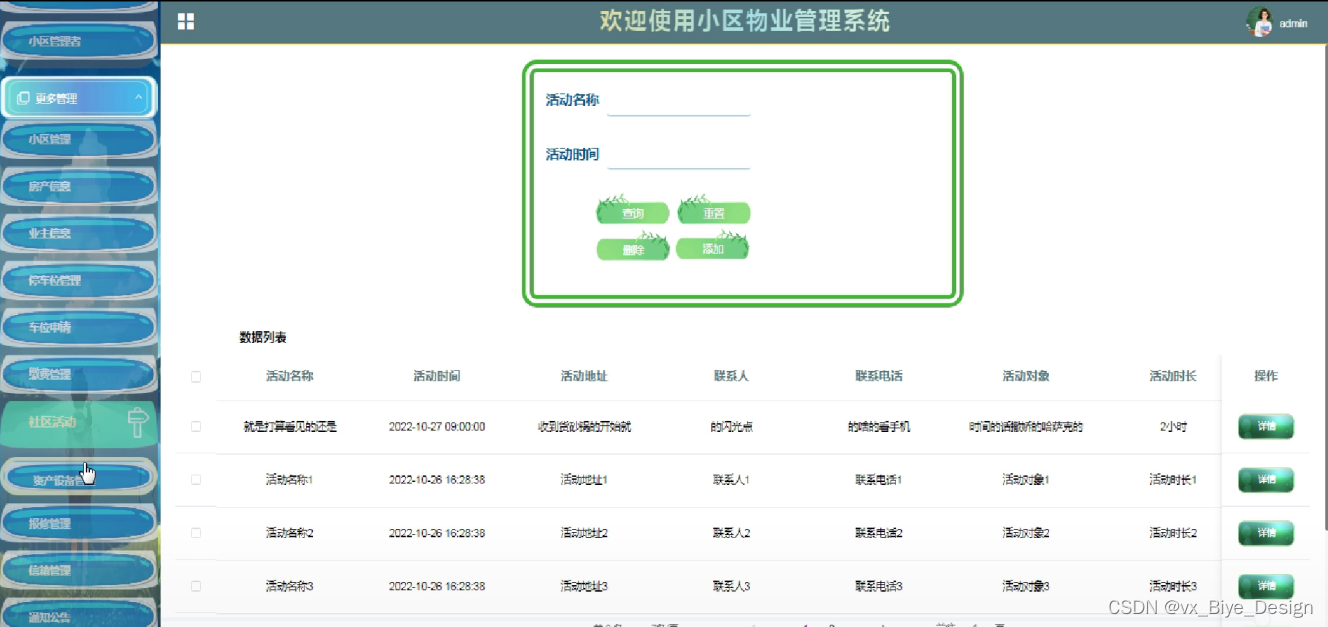Open the admin avatar picture
1328x627 pixels.
click(1260, 21)
